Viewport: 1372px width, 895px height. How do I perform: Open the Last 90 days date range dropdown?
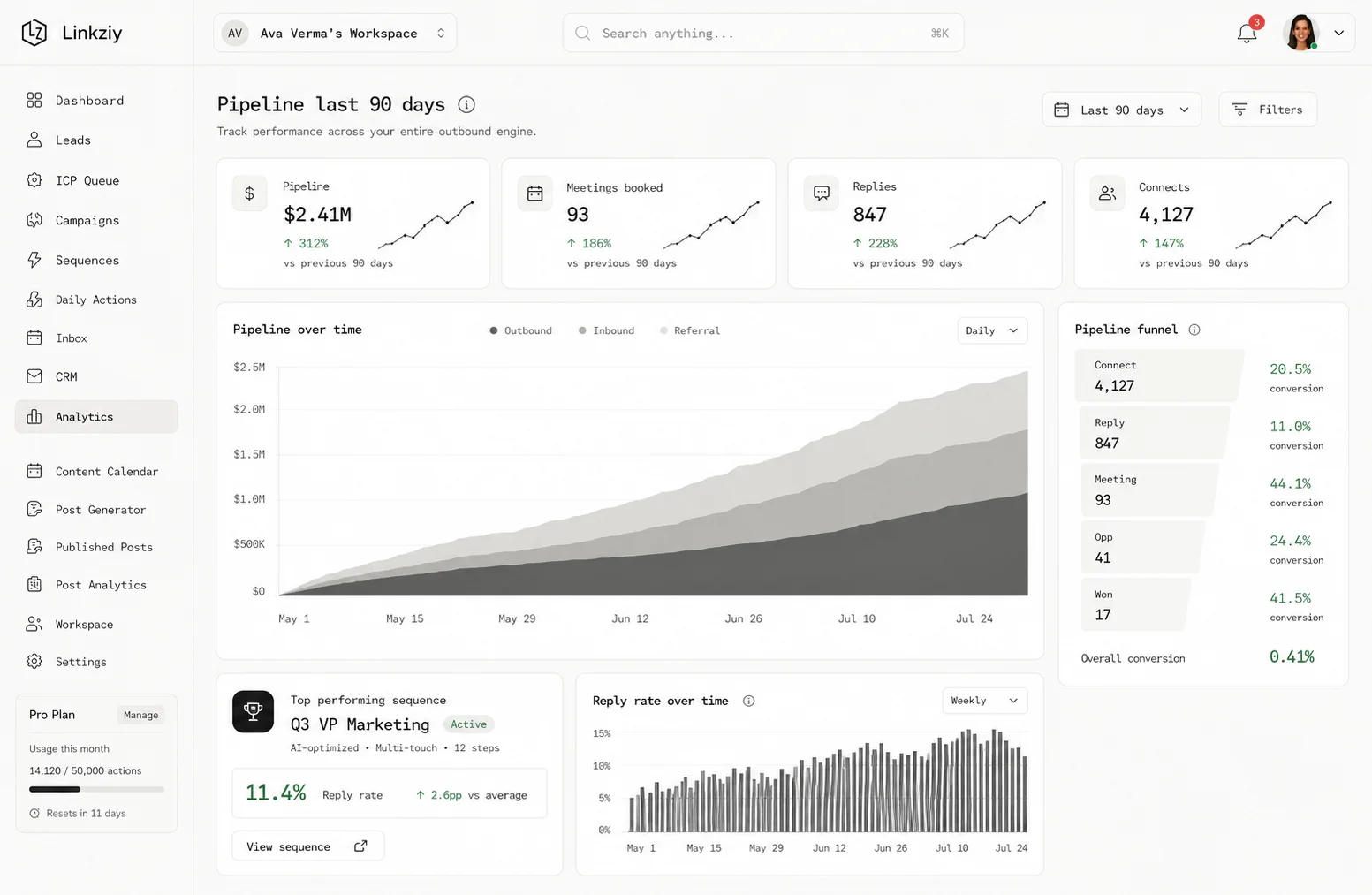pyautogui.click(x=1122, y=110)
